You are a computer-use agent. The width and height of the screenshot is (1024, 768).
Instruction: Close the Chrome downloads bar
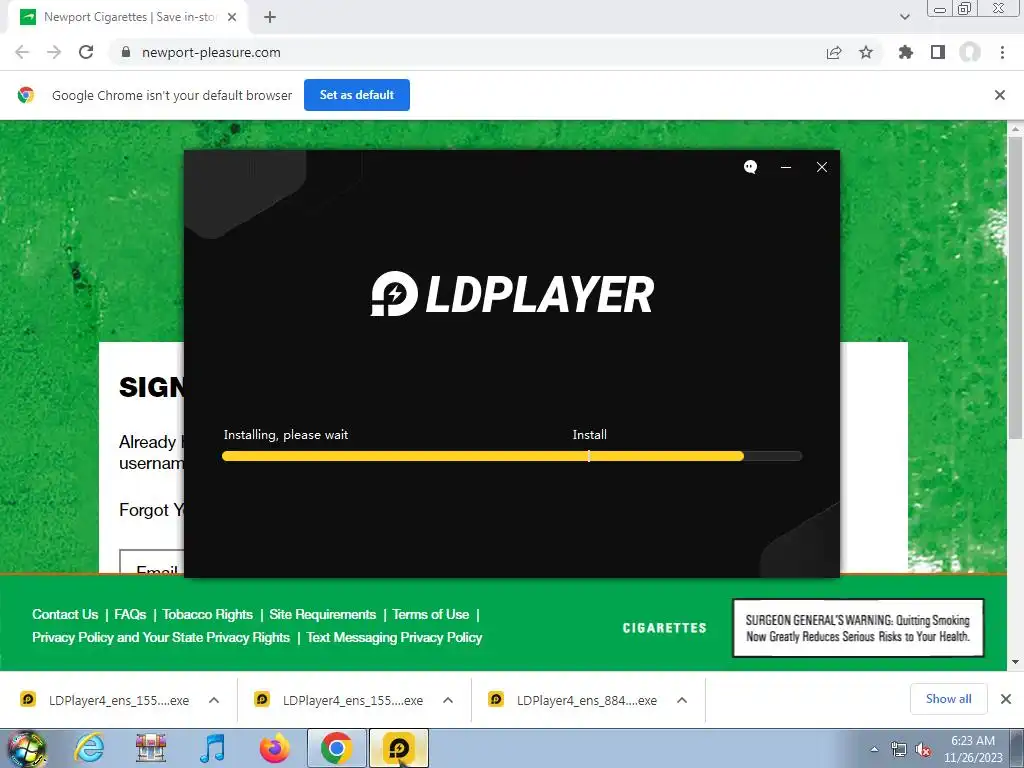1006,699
